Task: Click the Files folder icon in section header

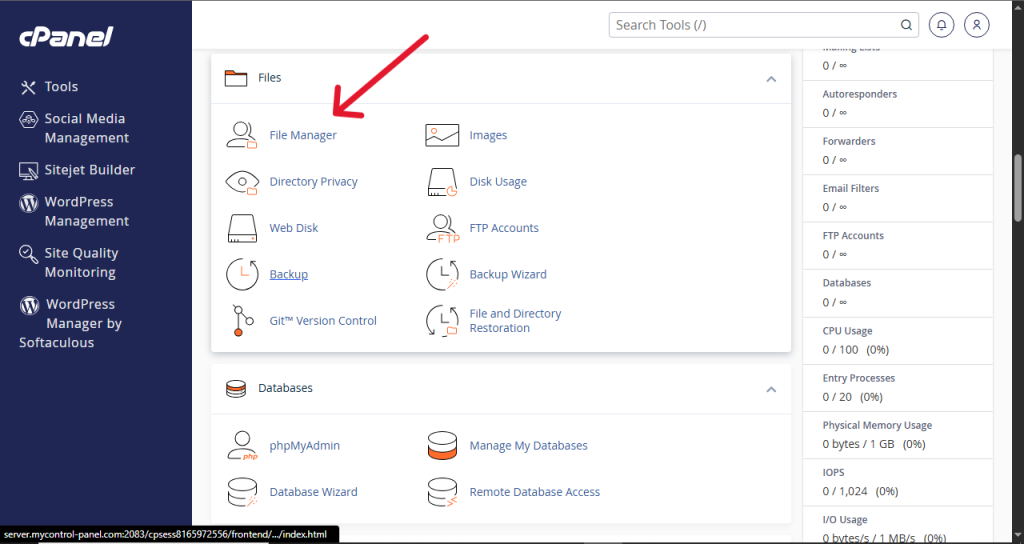Action: pos(236,78)
